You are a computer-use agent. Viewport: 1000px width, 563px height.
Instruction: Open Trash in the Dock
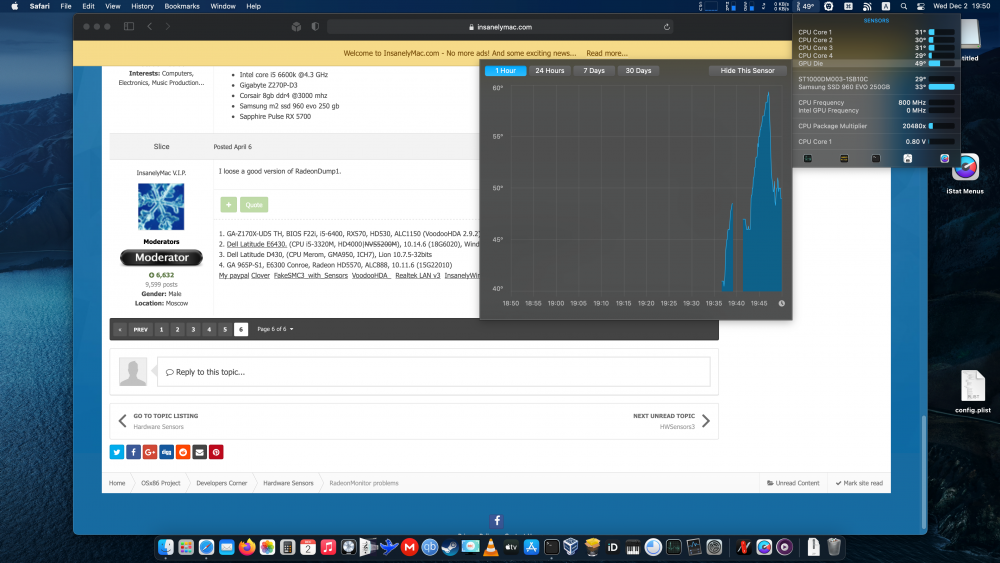834,547
